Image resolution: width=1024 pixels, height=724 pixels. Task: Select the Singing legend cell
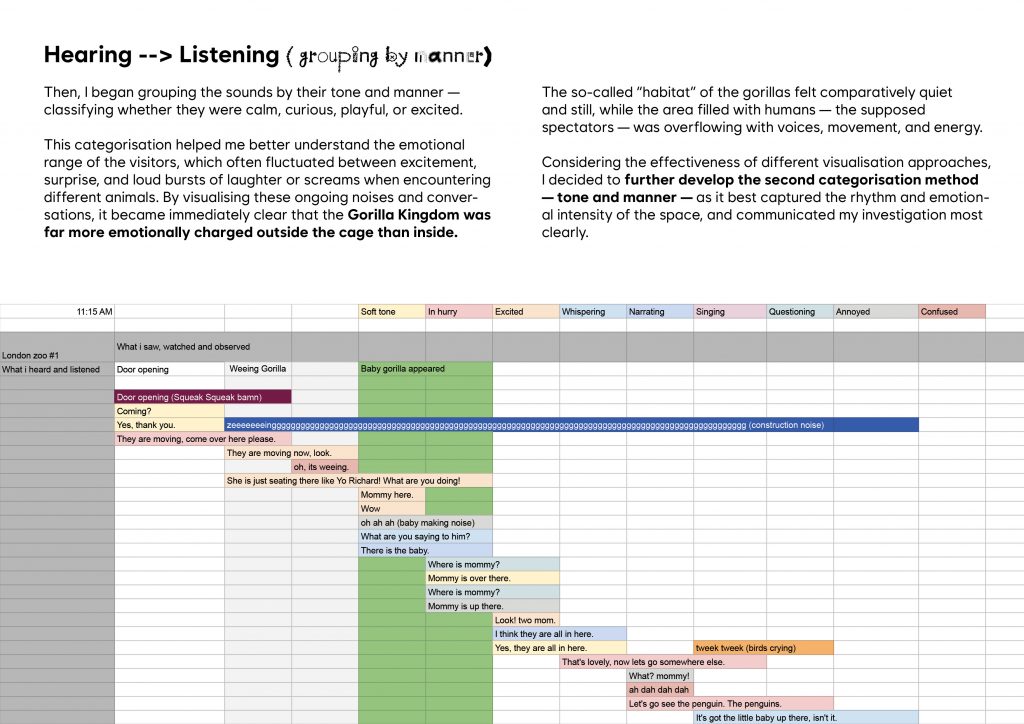(729, 312)
